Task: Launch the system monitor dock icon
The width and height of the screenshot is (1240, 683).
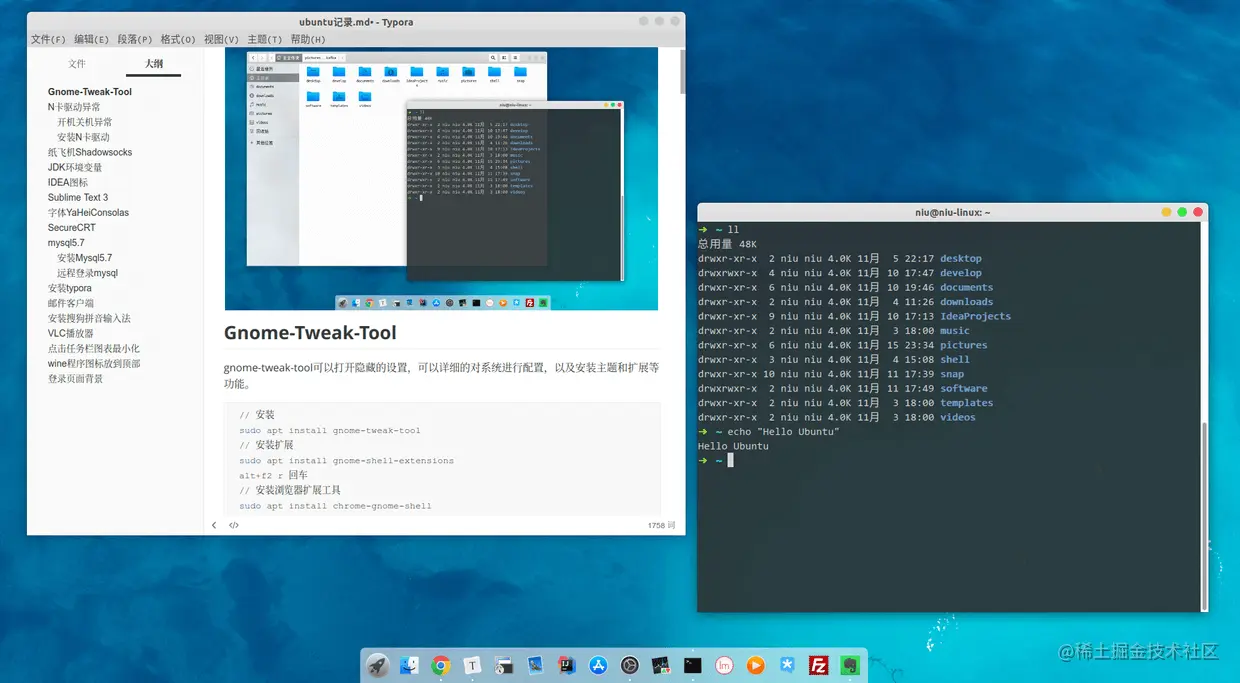Action: (660, 664)
